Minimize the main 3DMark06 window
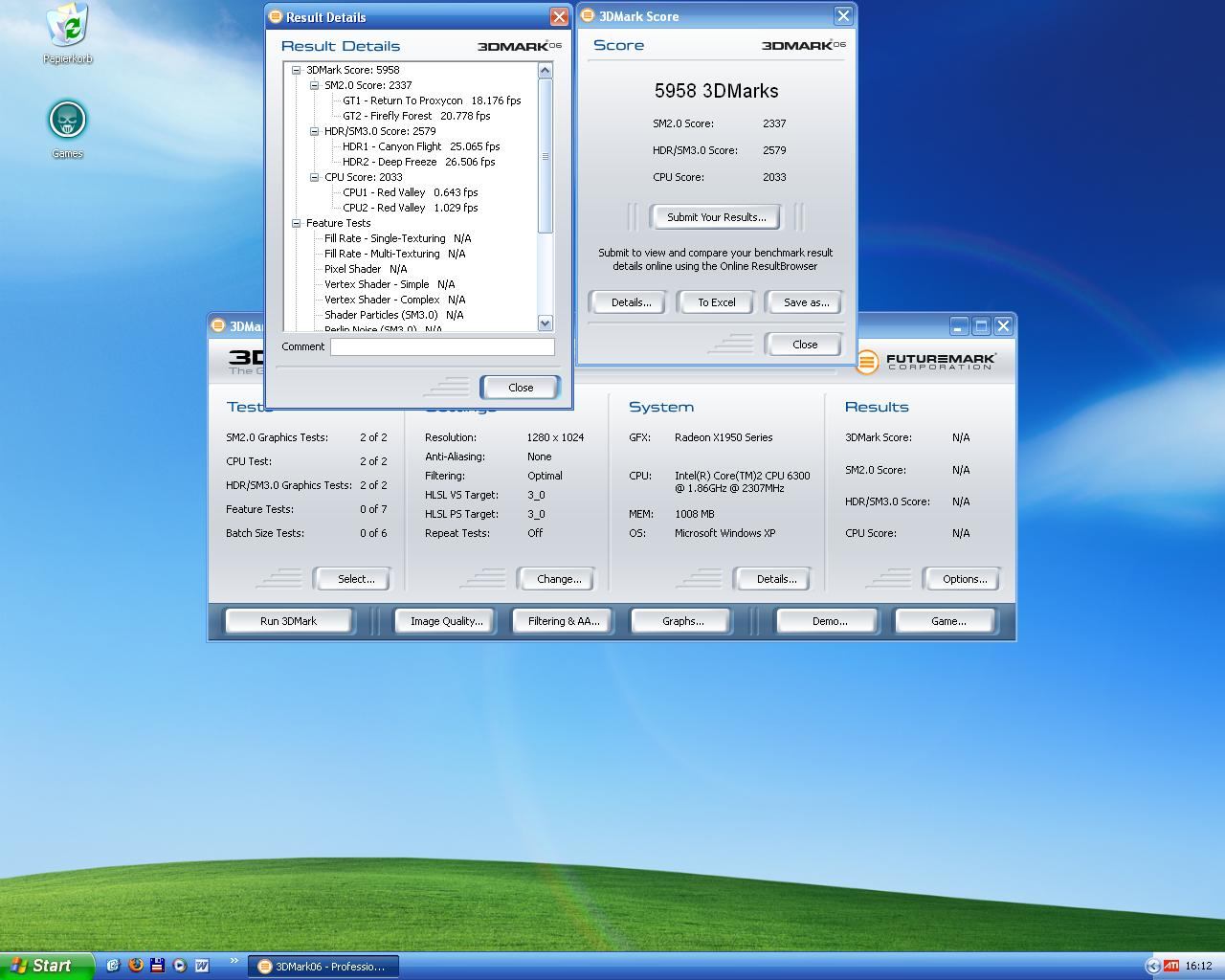The width and height of the screenshot is (1225, 980). pos(959,326)
